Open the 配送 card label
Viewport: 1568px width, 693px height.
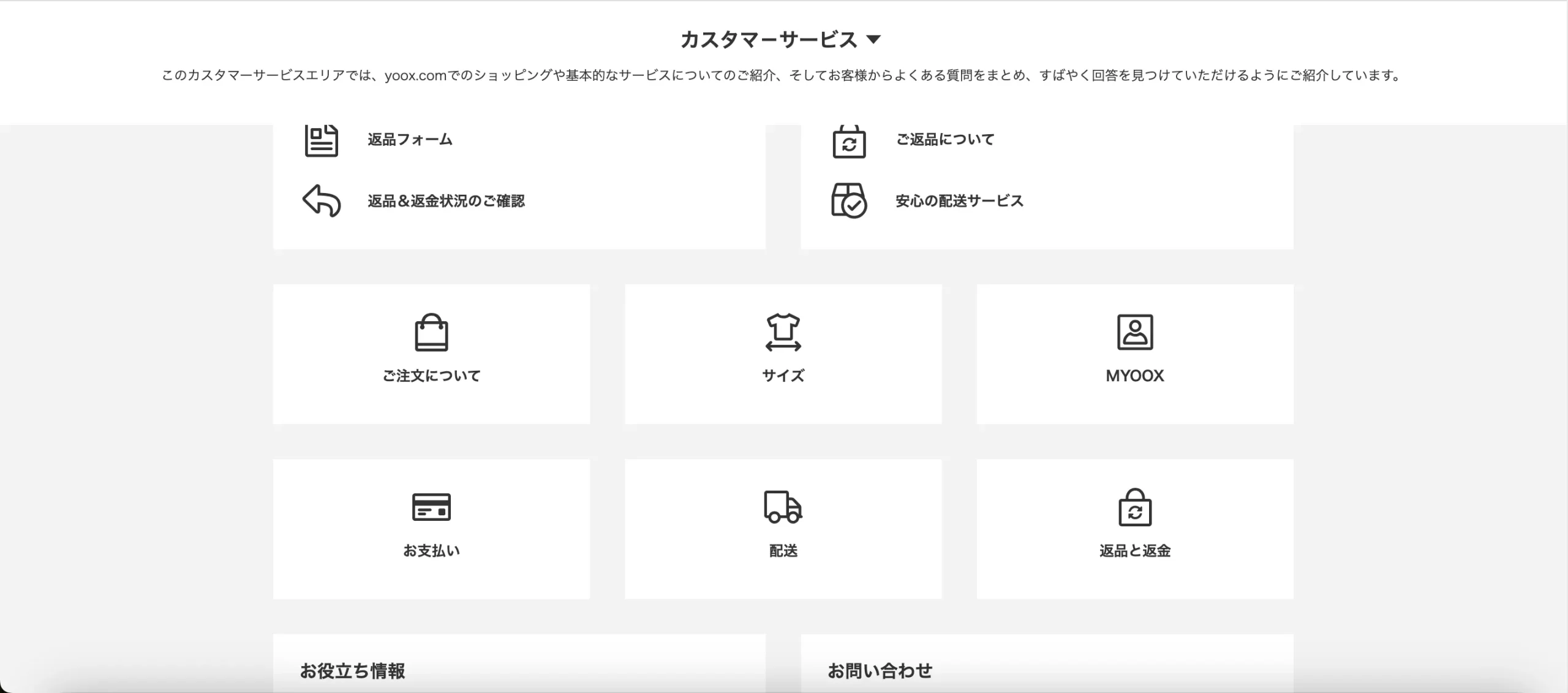(783, 551)
